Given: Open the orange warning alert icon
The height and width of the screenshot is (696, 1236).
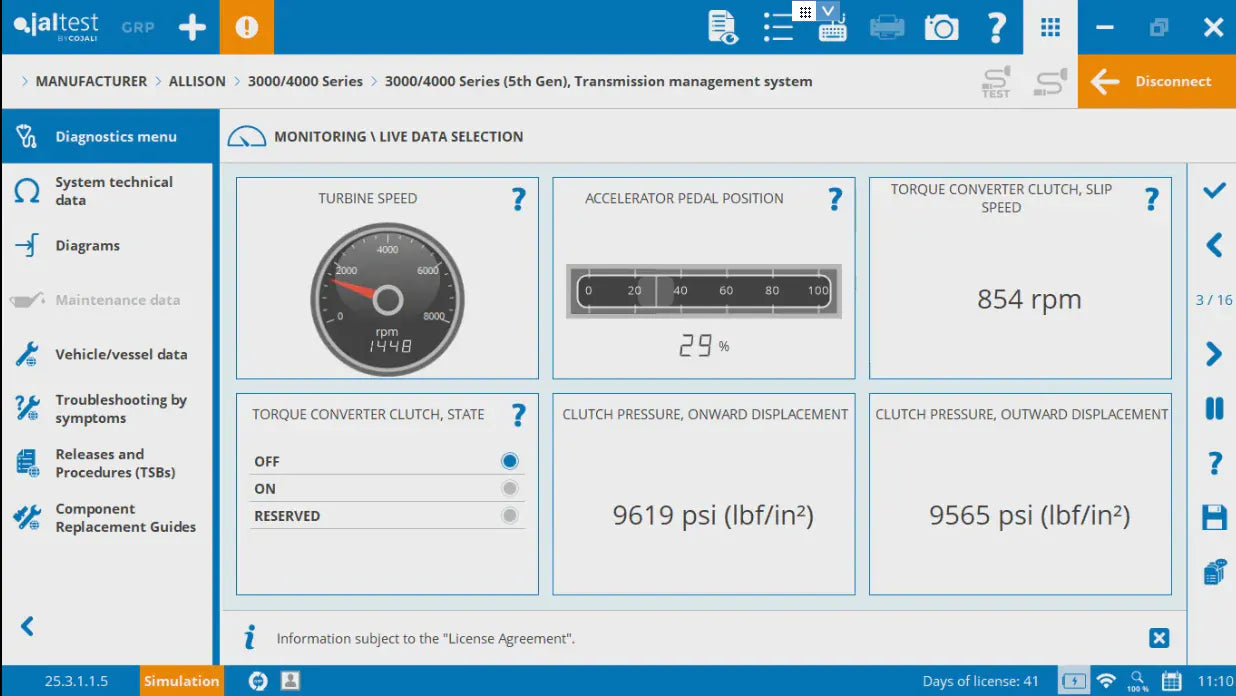Looking at the screenshot, I should pyautogui.click(x=246, y=27).
